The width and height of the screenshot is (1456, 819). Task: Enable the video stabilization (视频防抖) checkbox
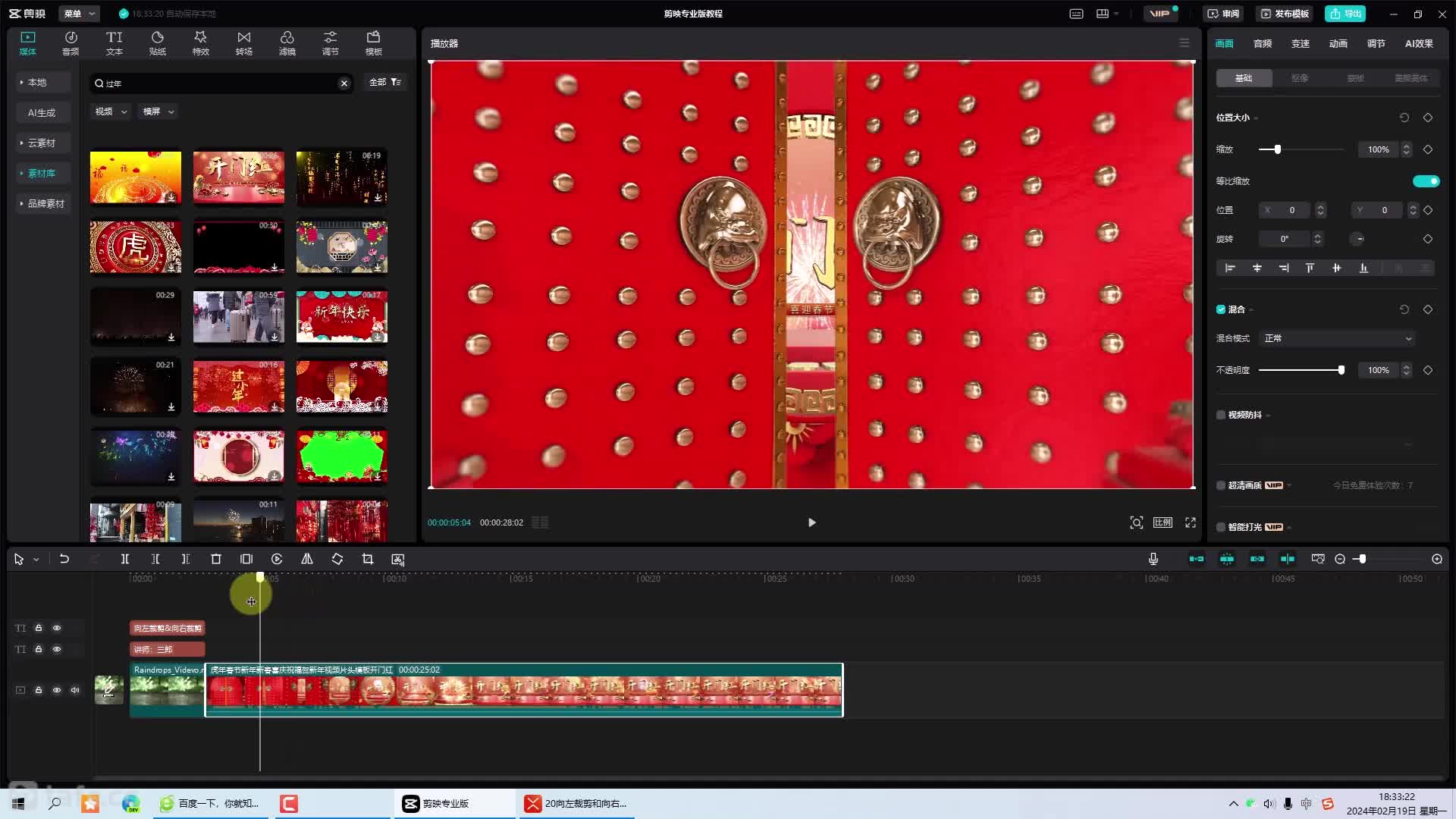tap(1221, 415)
